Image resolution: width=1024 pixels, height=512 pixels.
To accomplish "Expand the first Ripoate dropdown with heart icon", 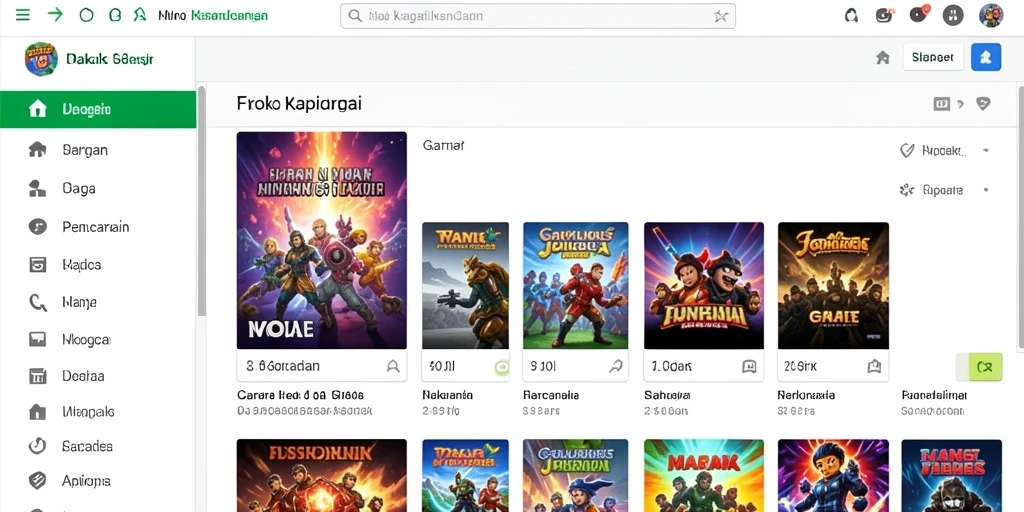I will click(985, 151).
